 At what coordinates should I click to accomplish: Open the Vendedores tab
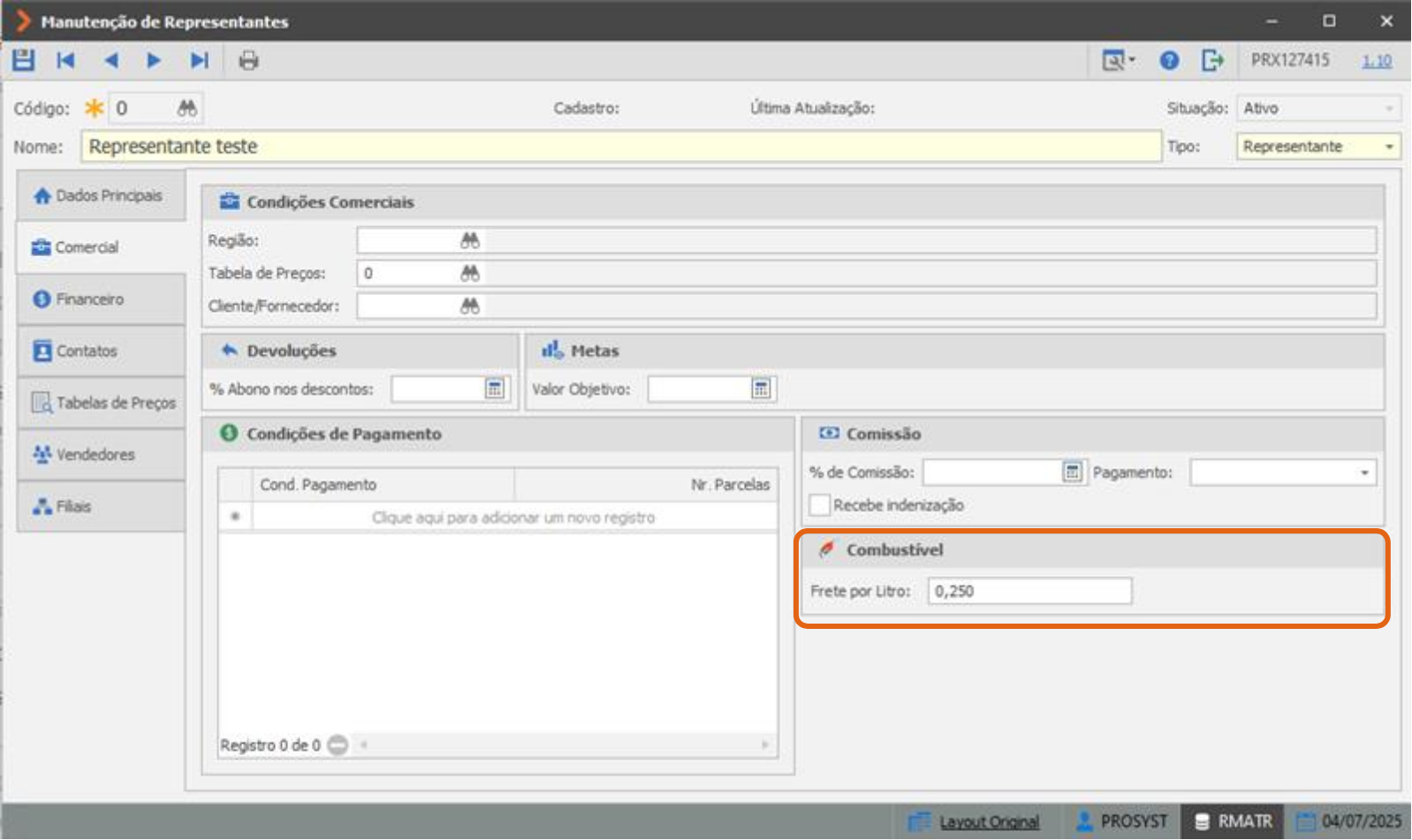101,455
